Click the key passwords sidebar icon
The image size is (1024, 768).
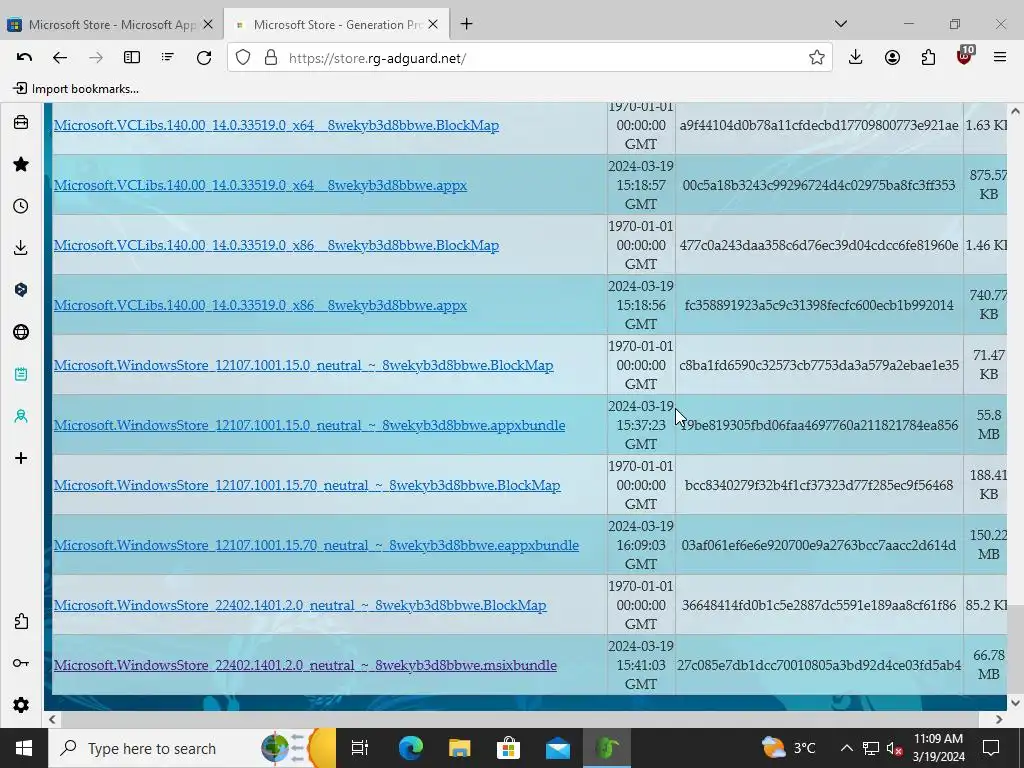point(21,663)
